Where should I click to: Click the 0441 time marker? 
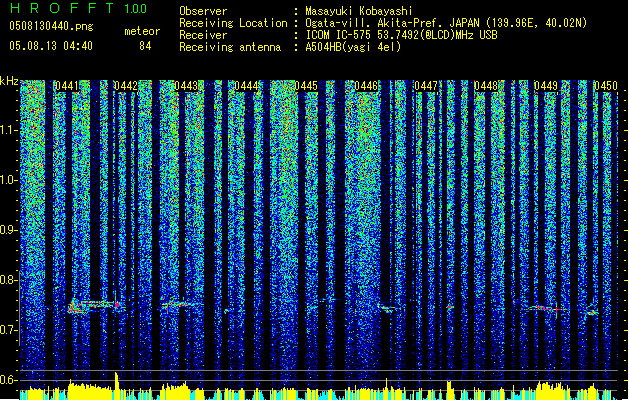pyautogui.click(x=67, y=86)
